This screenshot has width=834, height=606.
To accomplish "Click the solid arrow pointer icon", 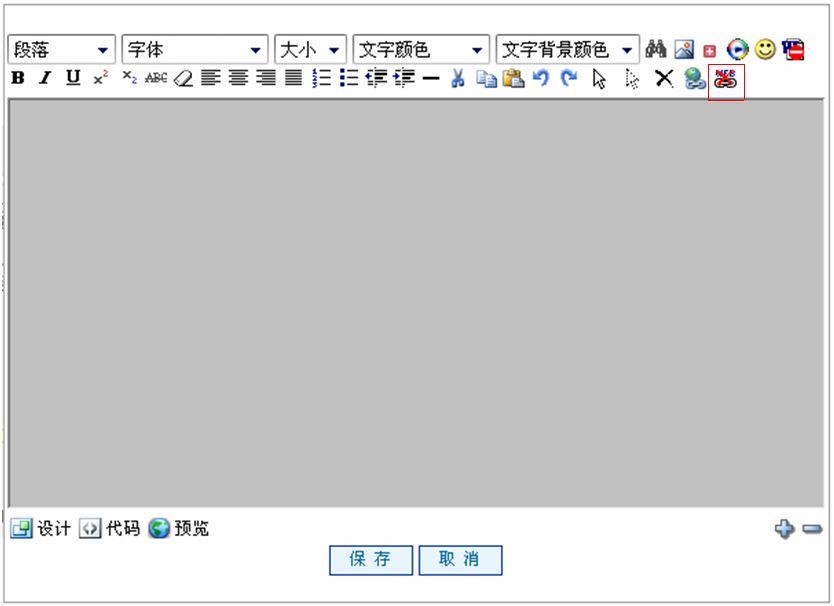I will [599, 79].
